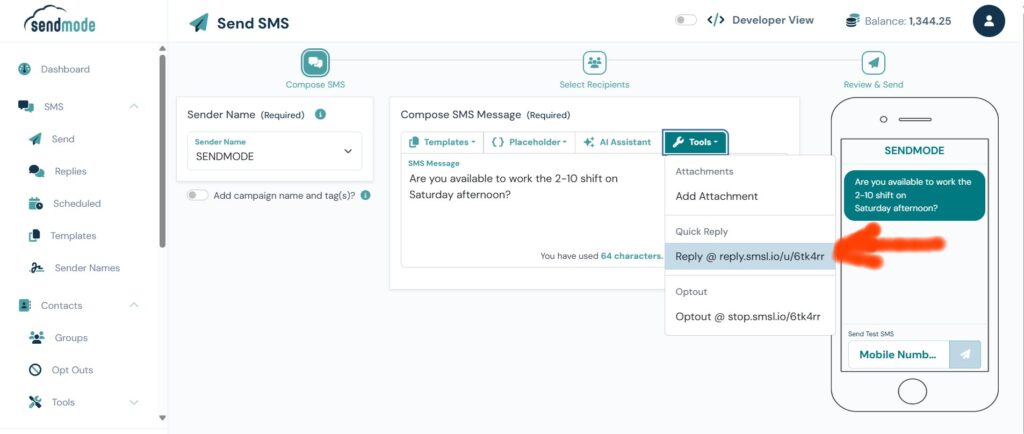Click the Developer View label

click(x=773, y=20)
